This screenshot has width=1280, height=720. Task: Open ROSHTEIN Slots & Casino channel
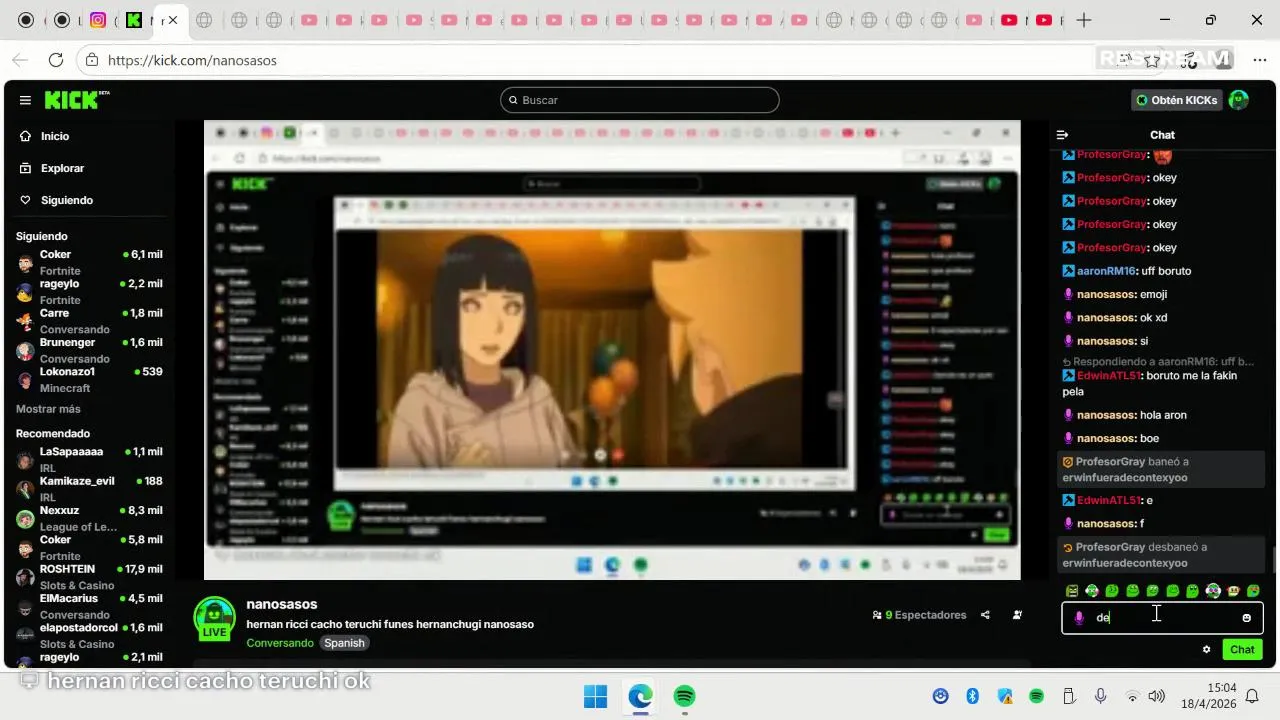click(88, 577)
